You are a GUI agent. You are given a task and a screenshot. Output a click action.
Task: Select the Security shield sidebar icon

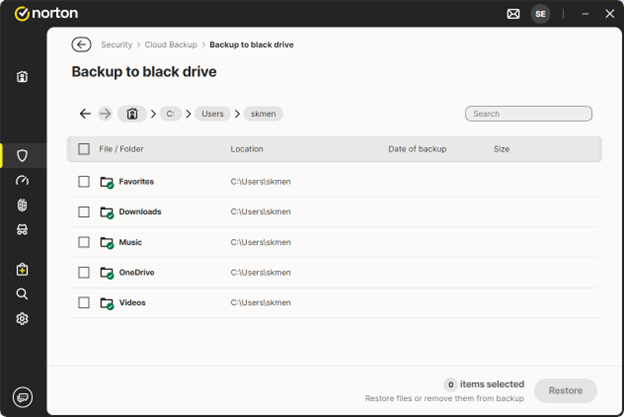click(x=22, y=156)
